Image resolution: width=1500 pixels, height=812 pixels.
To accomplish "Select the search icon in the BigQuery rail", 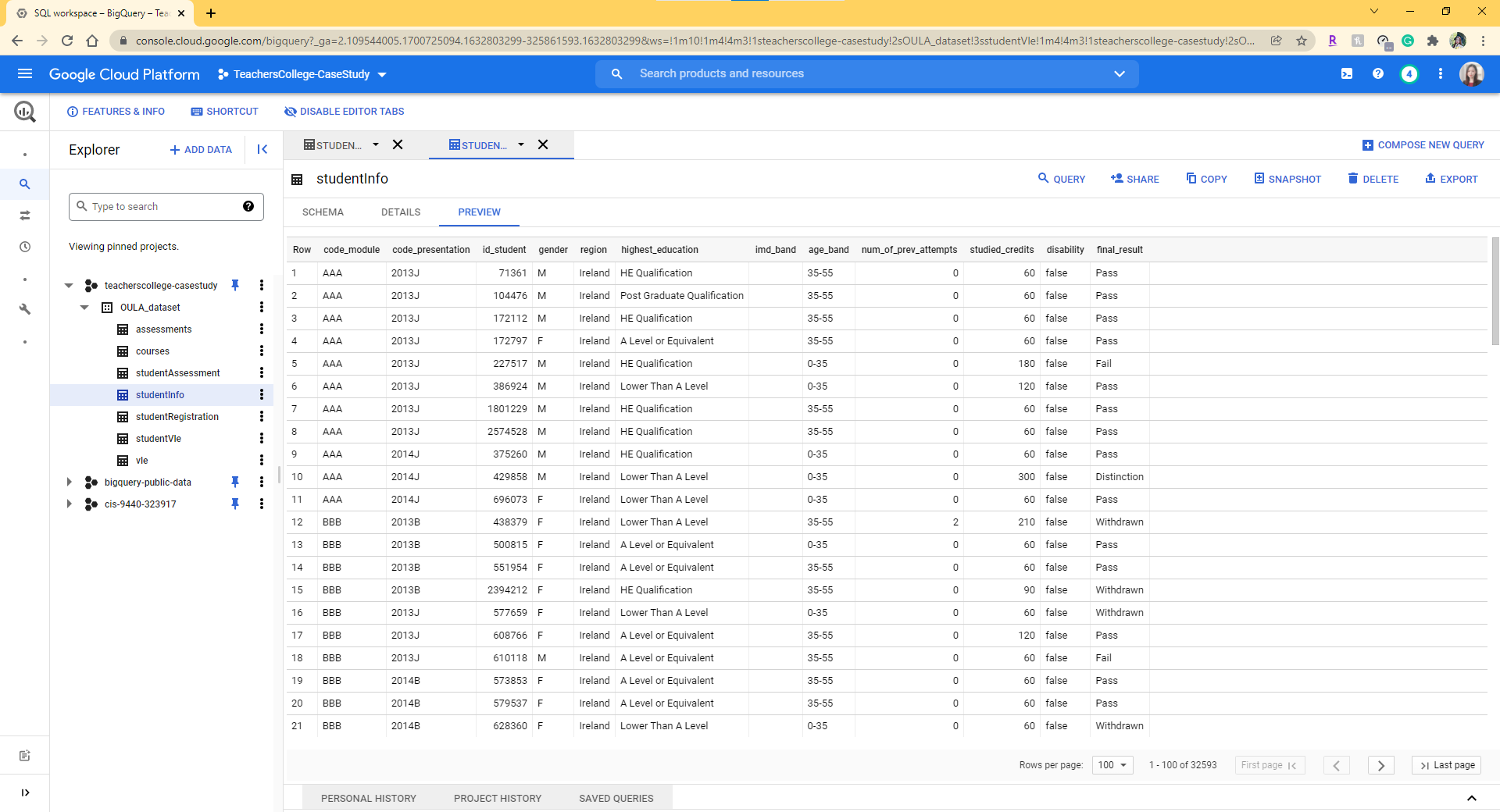I will pyautogui.click(x=25, y=184).
